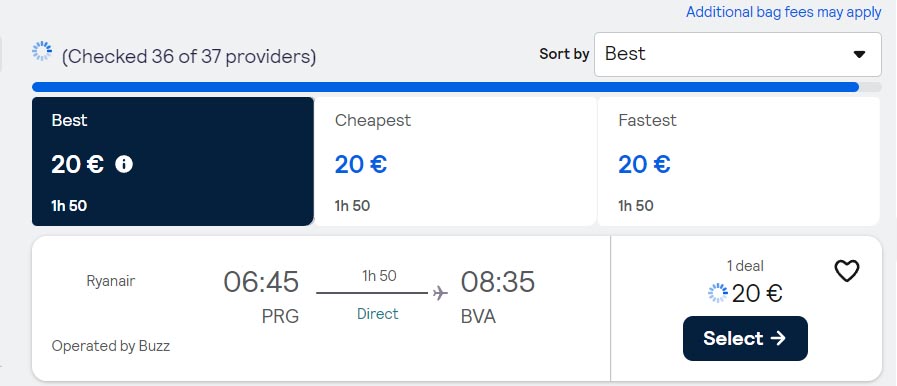Click the airplane icon on flight route line
This screenshot has width=897, height=386.
(440, 293)
